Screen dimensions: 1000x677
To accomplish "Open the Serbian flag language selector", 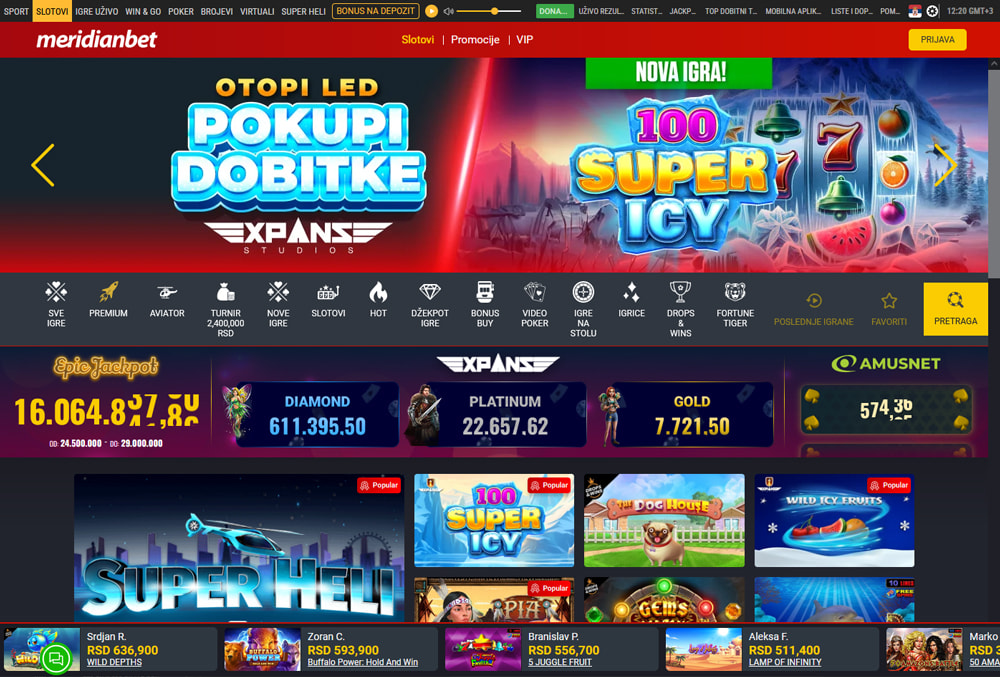I will [915, 11].
